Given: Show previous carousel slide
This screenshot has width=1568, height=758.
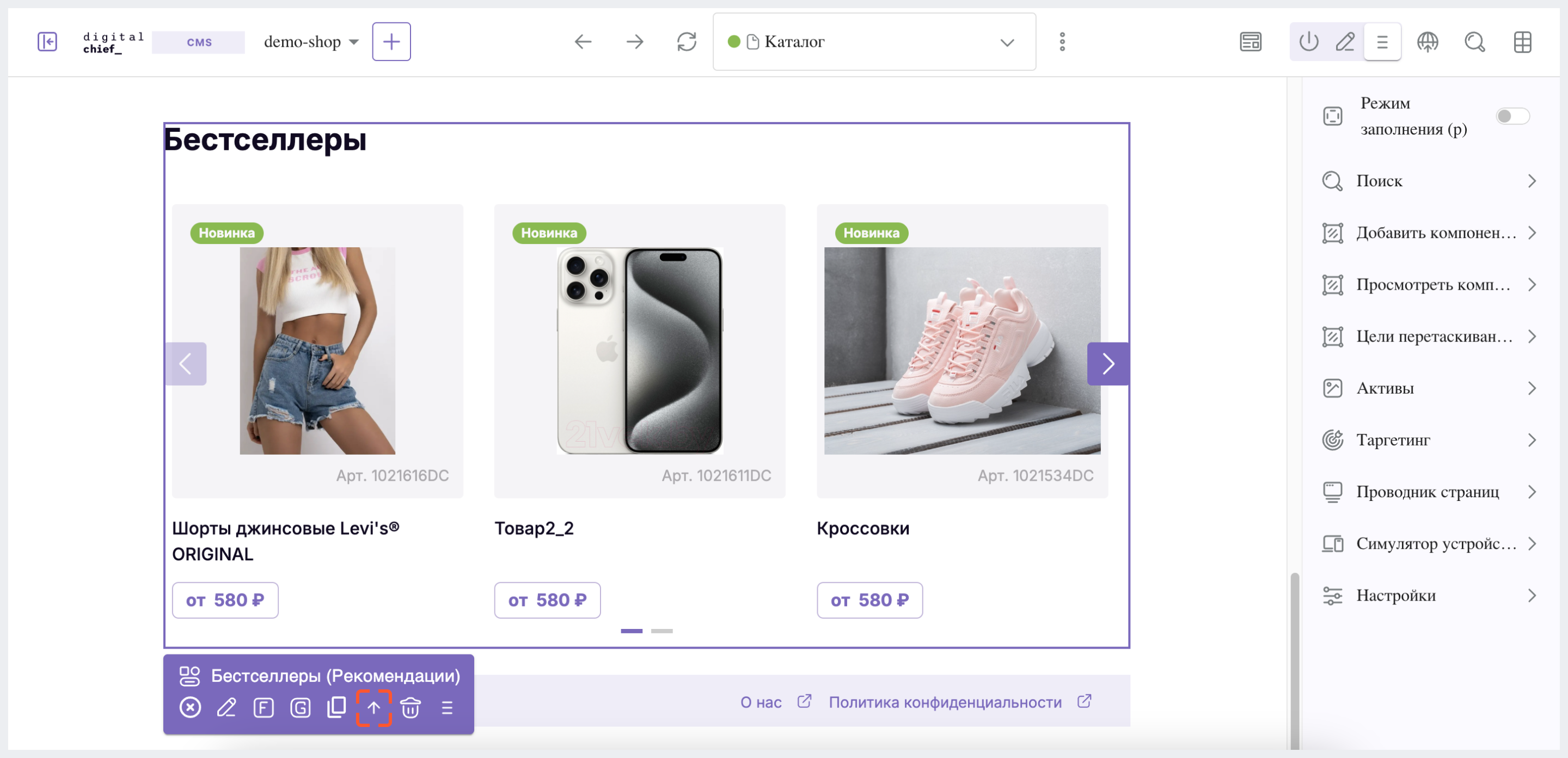Looking at the screenshot, I should pyautogui.click(x=186, y=363).
